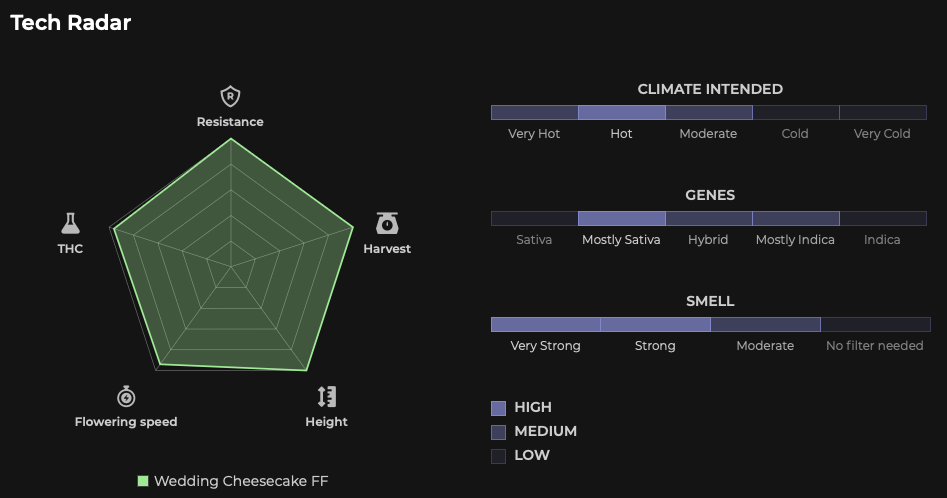The width and height of the screenshot is (947, 498).
Task: Click the Very Strong smell segment
Action: pyautogui.click(x=545, y=324)
